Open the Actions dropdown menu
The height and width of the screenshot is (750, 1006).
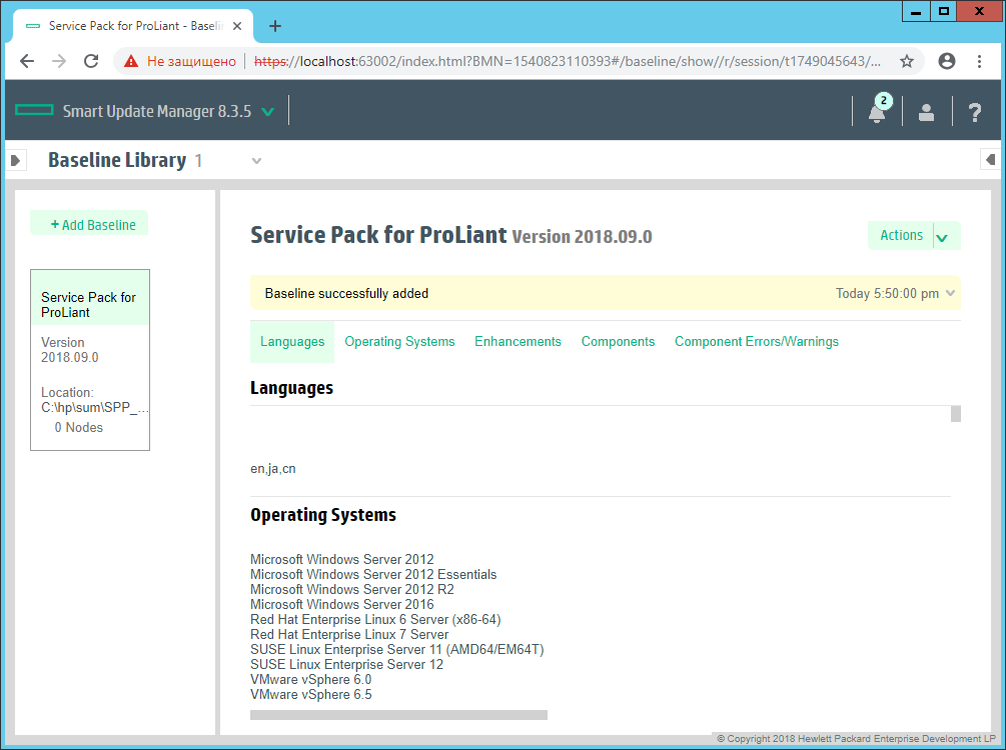[913, 235]
